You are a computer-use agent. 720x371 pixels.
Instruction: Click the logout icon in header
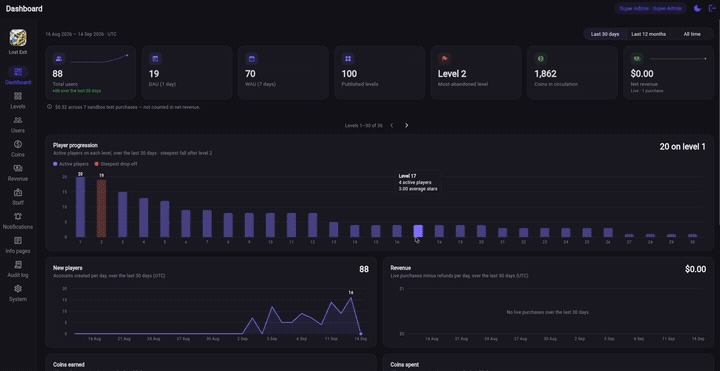coord(712,8)
